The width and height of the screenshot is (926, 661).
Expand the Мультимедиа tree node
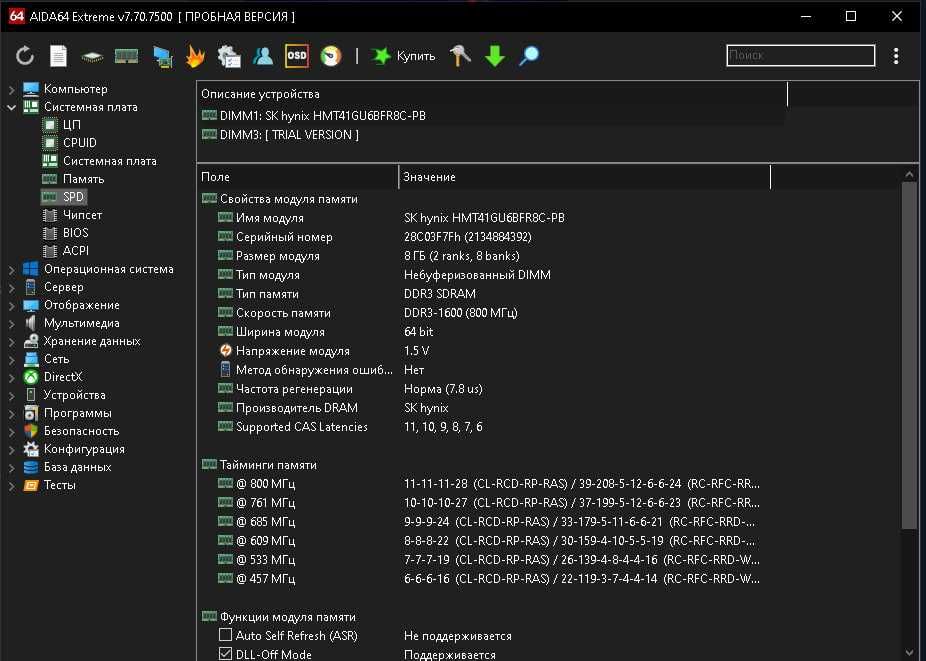11,324
